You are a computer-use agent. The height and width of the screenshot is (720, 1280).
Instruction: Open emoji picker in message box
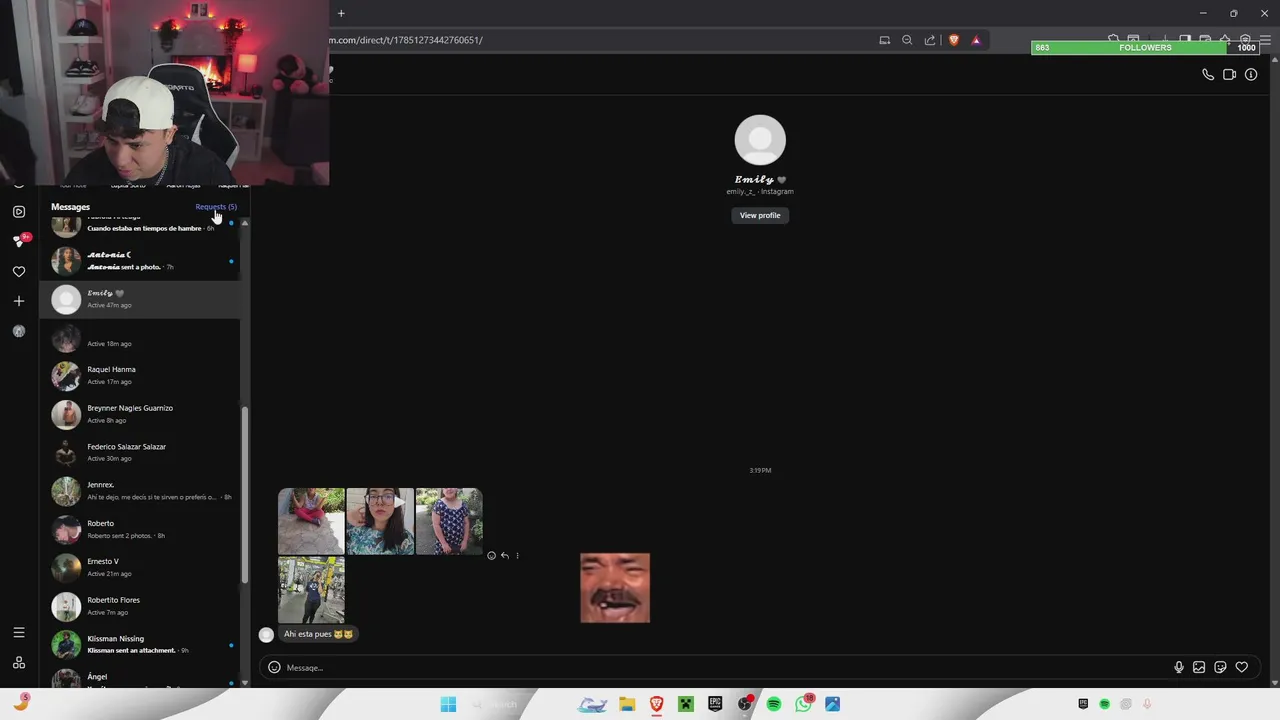click(274, 668)
